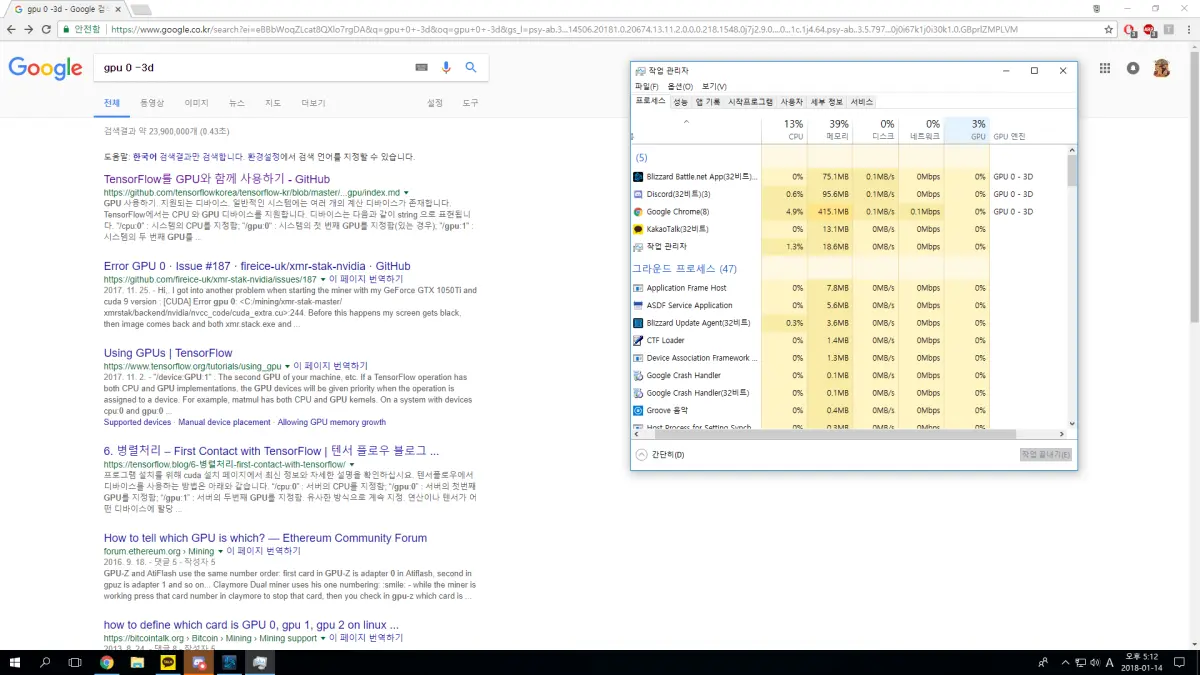The image size is (1200, 675).
Task: Click the blue search magnifier icon
Action: 470,68
